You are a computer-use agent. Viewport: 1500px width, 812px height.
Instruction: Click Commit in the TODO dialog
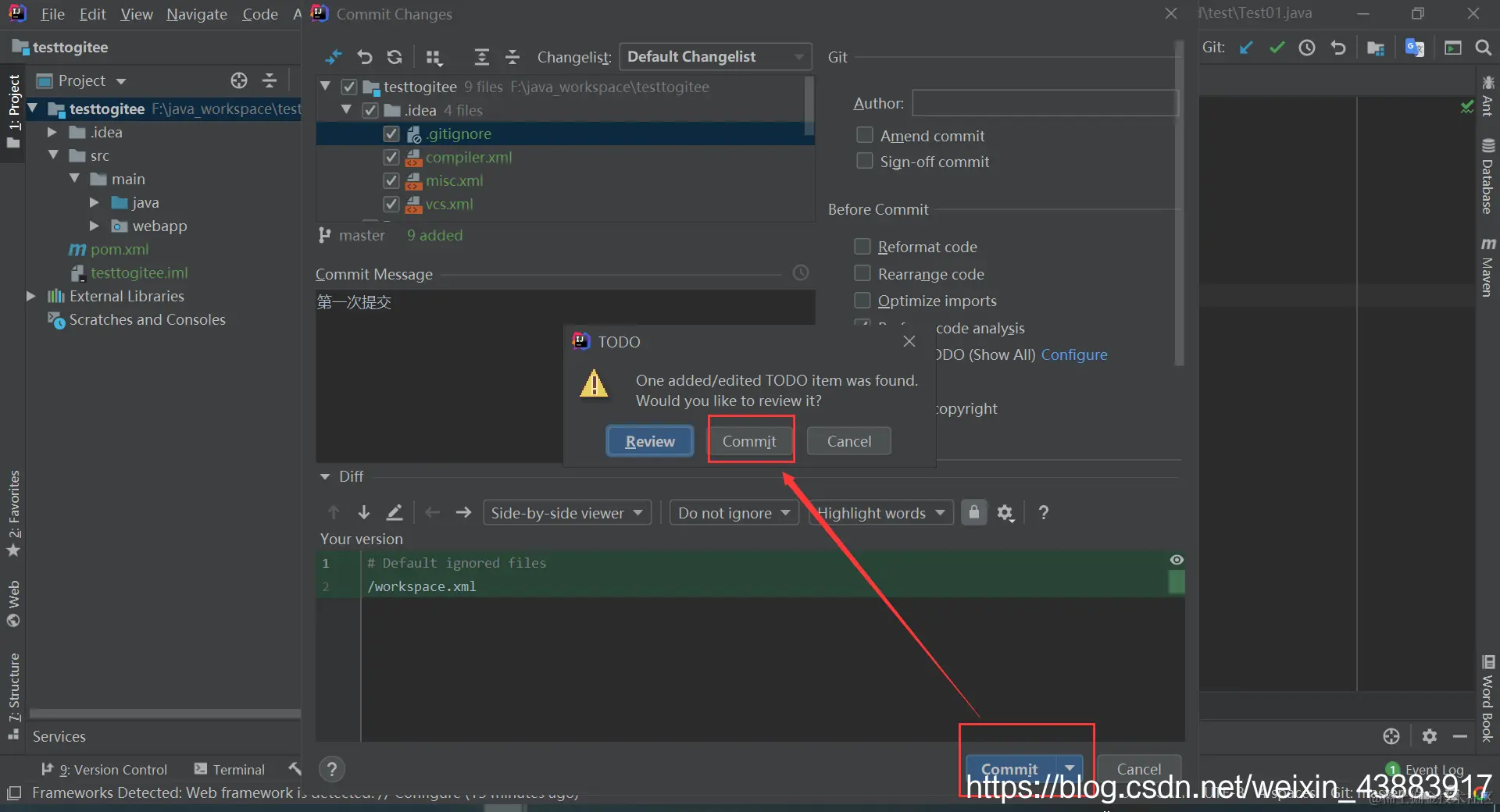(x=749, y=441)
